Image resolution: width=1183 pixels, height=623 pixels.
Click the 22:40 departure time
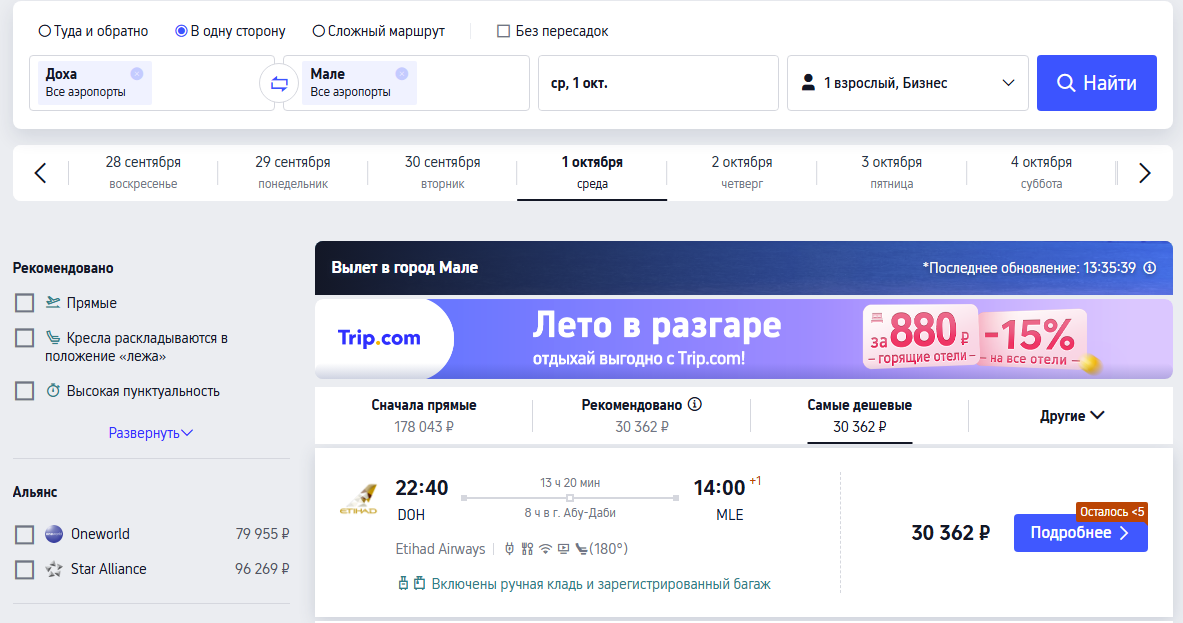422,488
